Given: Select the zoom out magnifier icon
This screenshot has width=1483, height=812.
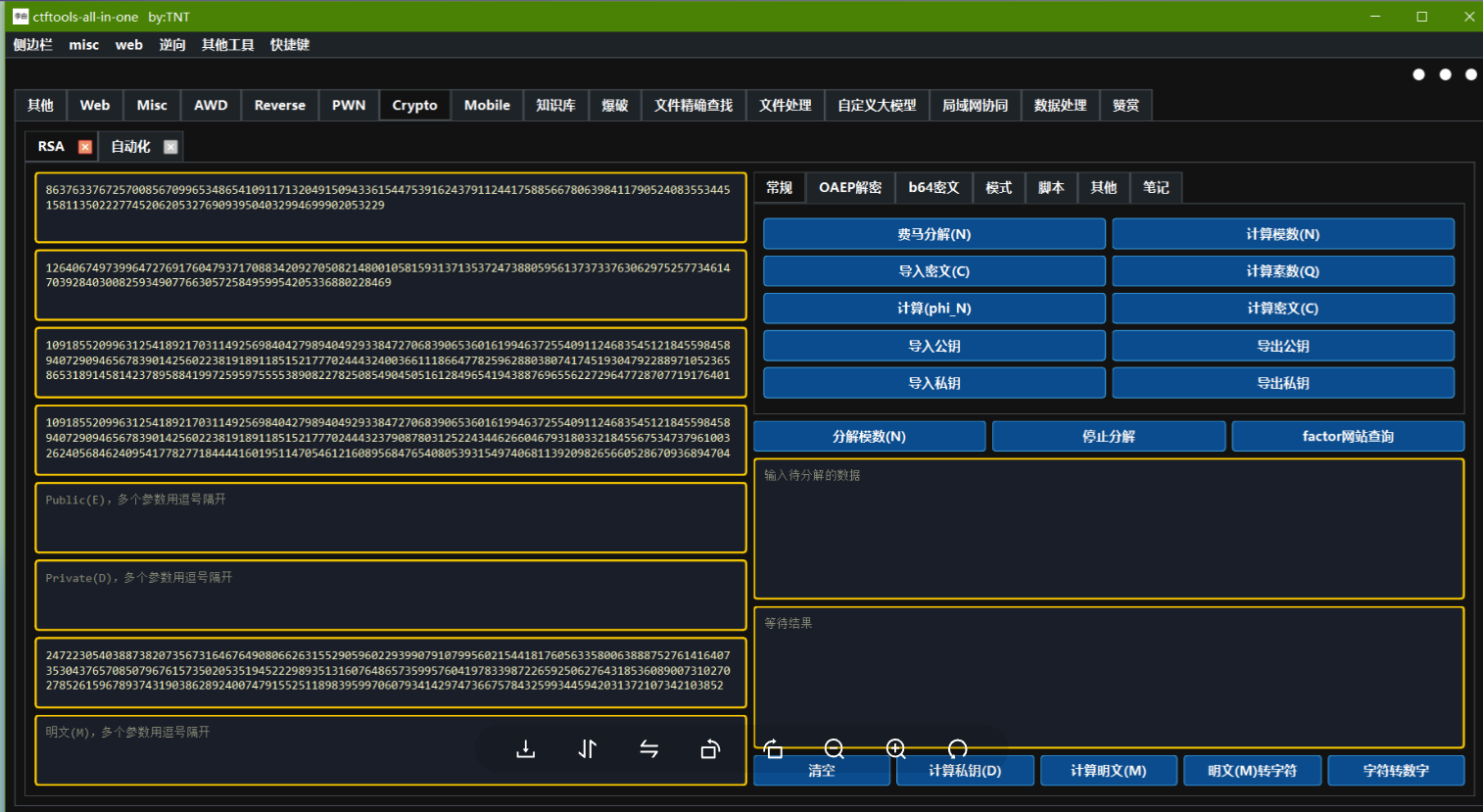Looking at the screenshot, I should (835, 749).
